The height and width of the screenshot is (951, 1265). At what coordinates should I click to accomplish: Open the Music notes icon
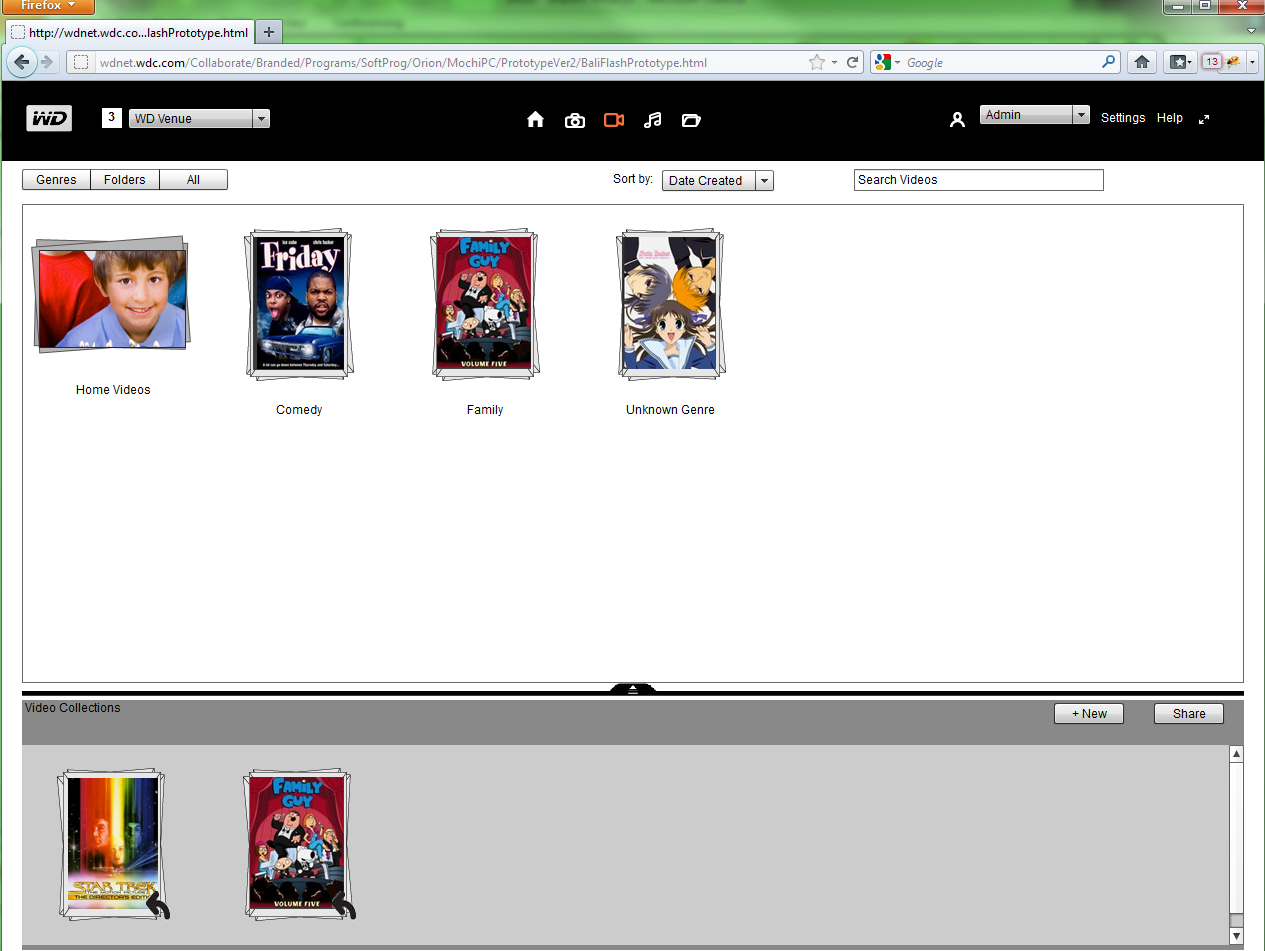[x=653, y=120]
